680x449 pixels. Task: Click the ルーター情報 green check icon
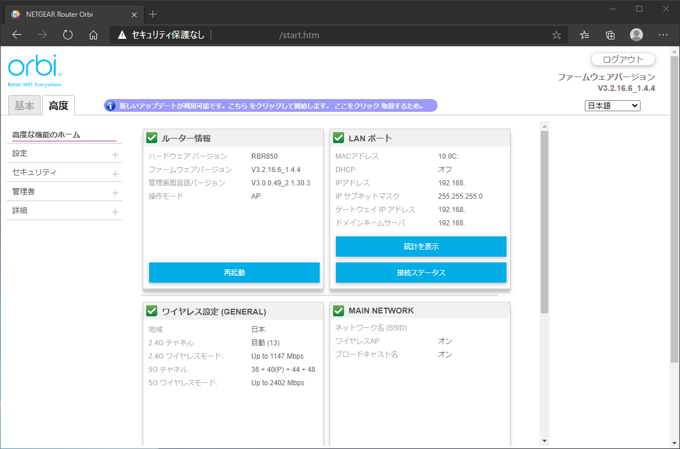tap(151, 138)
